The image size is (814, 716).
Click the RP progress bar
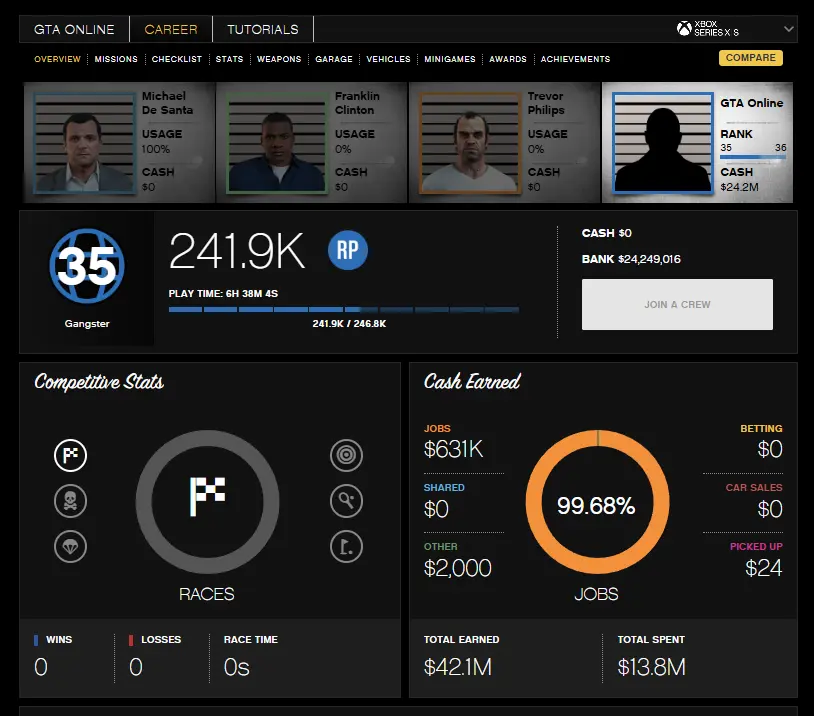343,310
